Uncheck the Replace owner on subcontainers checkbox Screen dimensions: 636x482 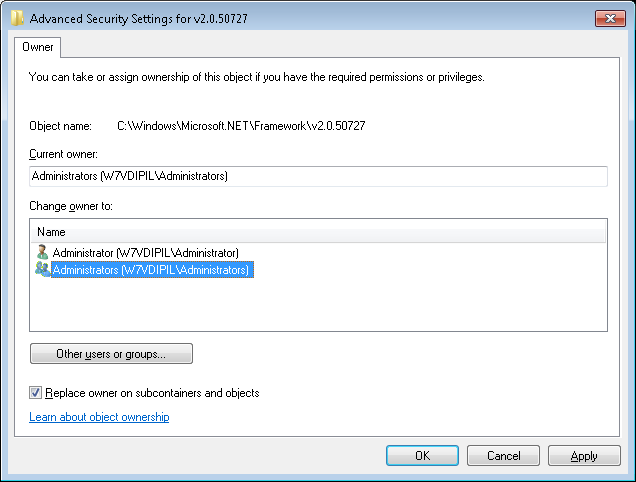tap(37, 393)
